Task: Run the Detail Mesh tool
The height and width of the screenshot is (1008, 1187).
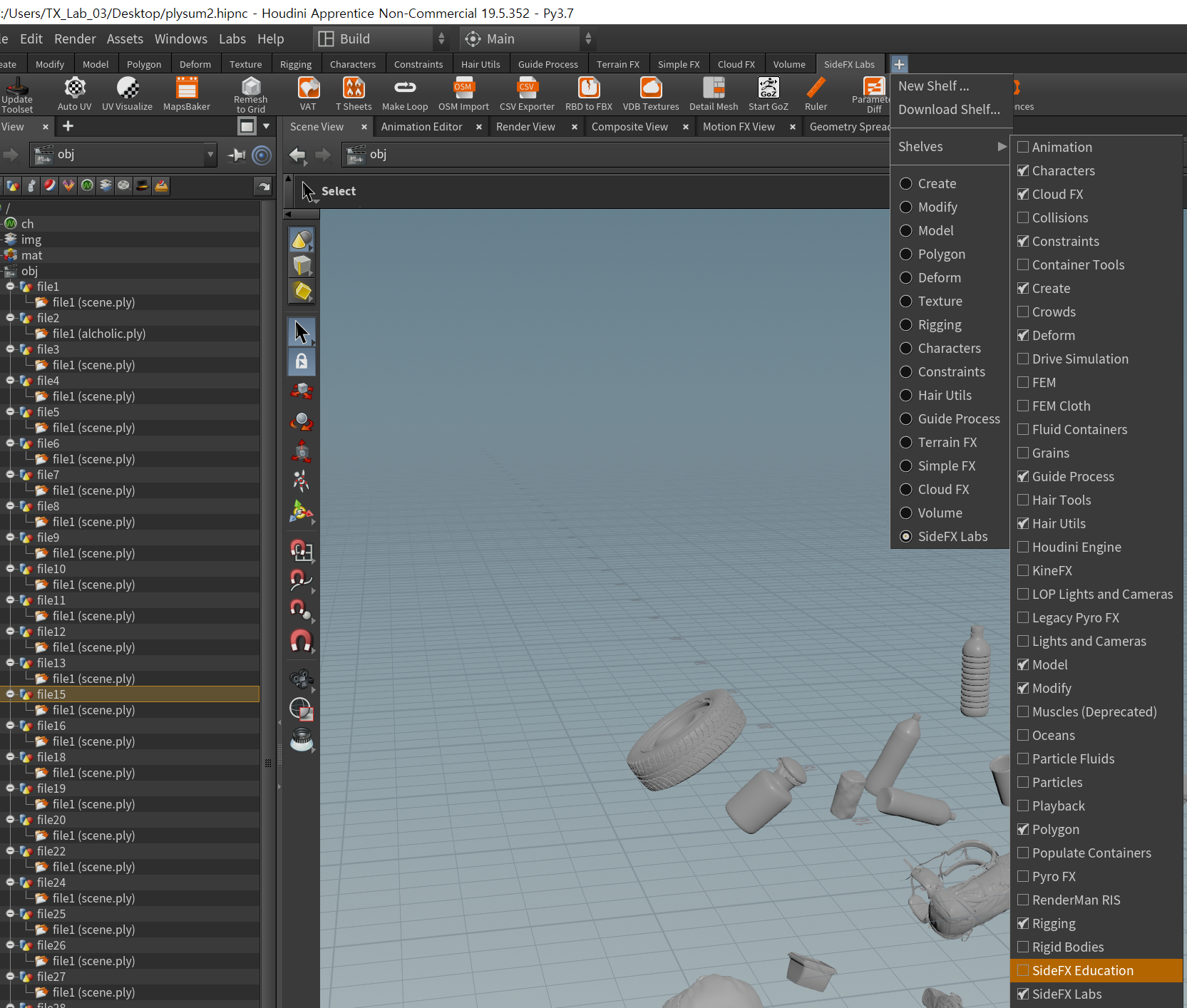Action: coord(714,93)
